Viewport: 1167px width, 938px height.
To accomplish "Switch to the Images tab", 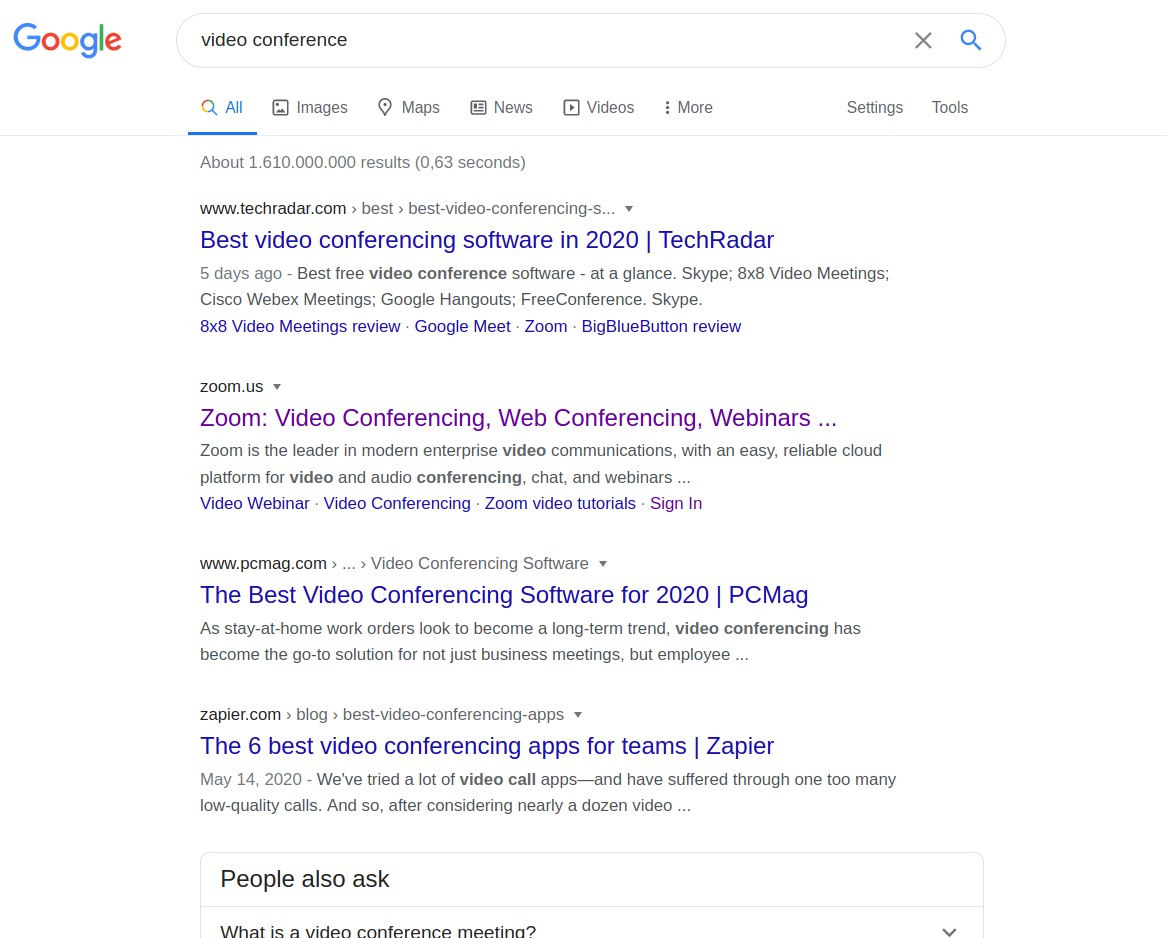I will pos(310,107).
